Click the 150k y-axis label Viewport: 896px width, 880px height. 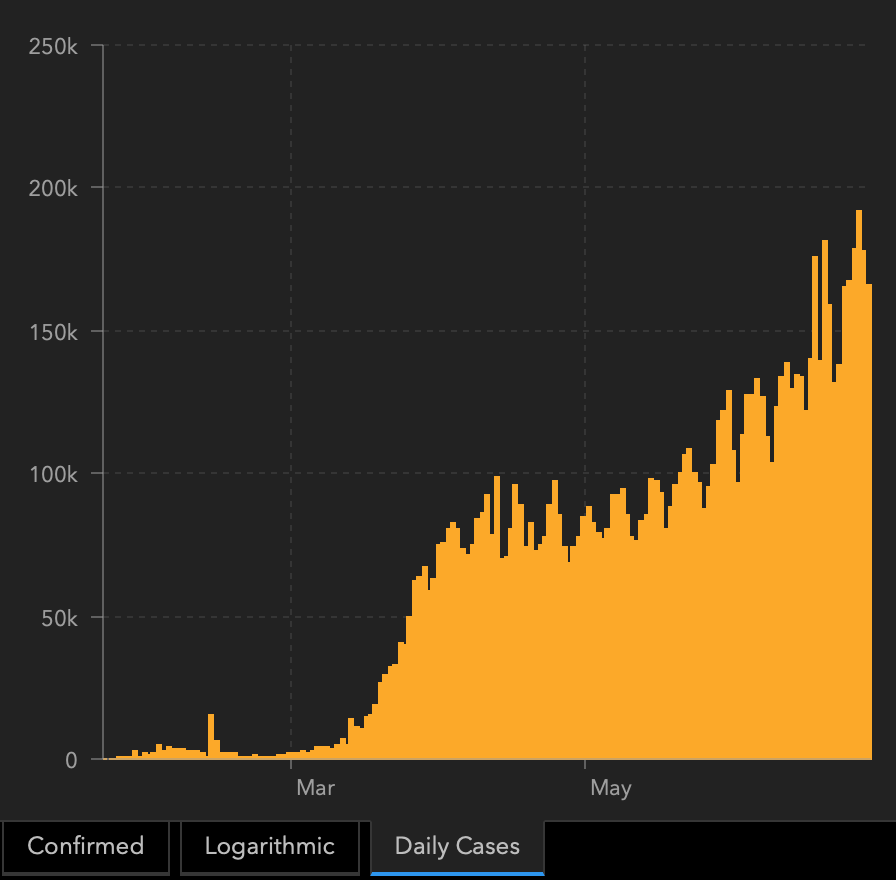tap(53, 332)
